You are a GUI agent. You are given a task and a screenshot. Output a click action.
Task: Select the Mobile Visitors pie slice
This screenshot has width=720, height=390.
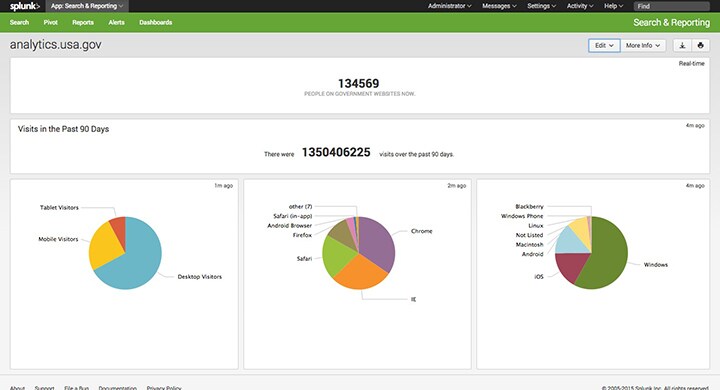click(x=103, y=248)
